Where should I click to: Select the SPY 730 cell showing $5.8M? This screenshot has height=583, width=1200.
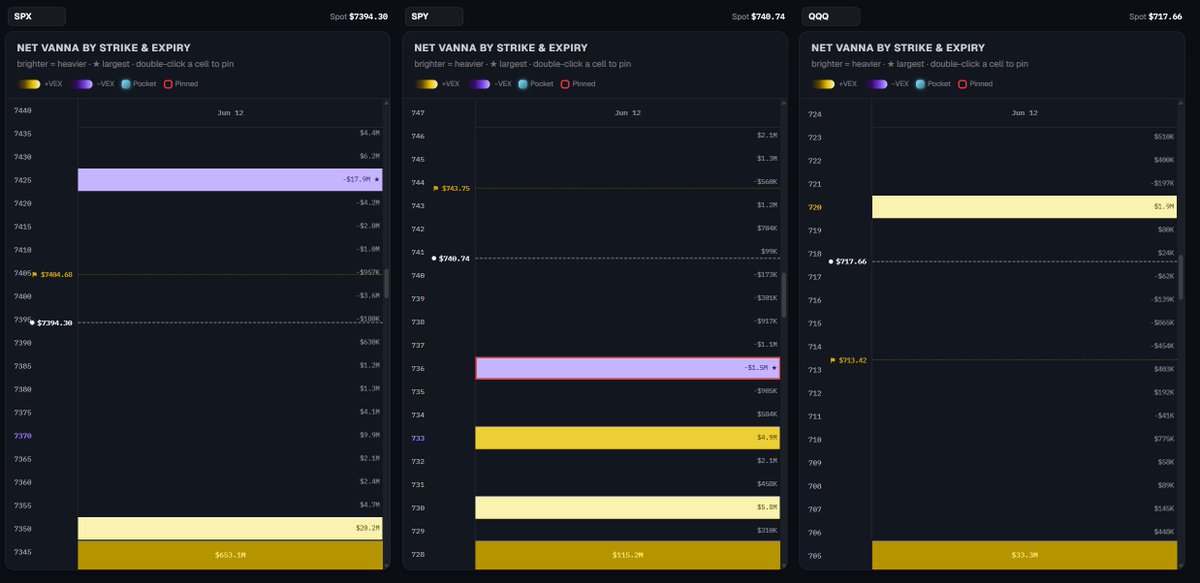(627, 508)
